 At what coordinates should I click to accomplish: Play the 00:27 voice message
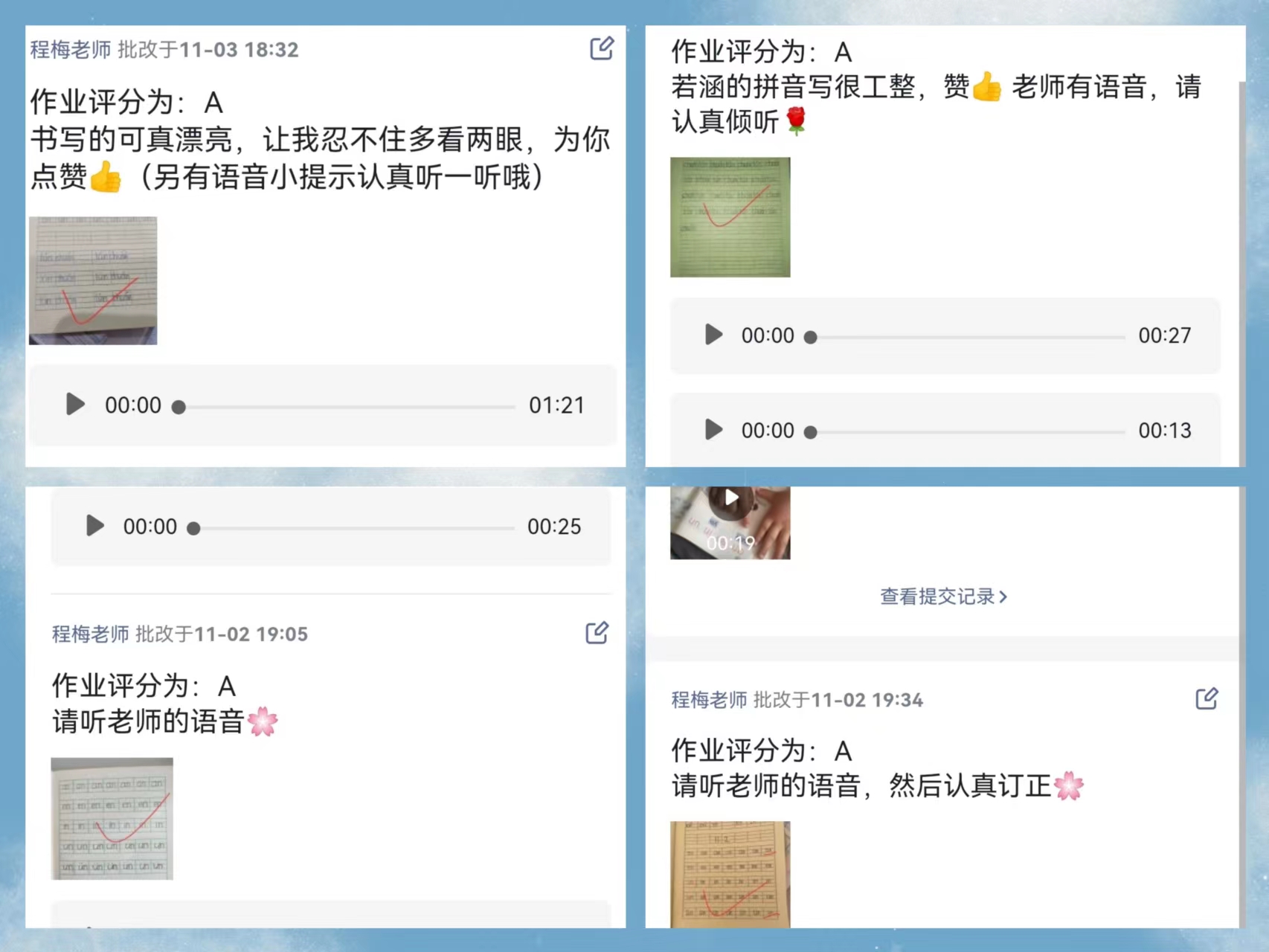[x=713, y=335]
